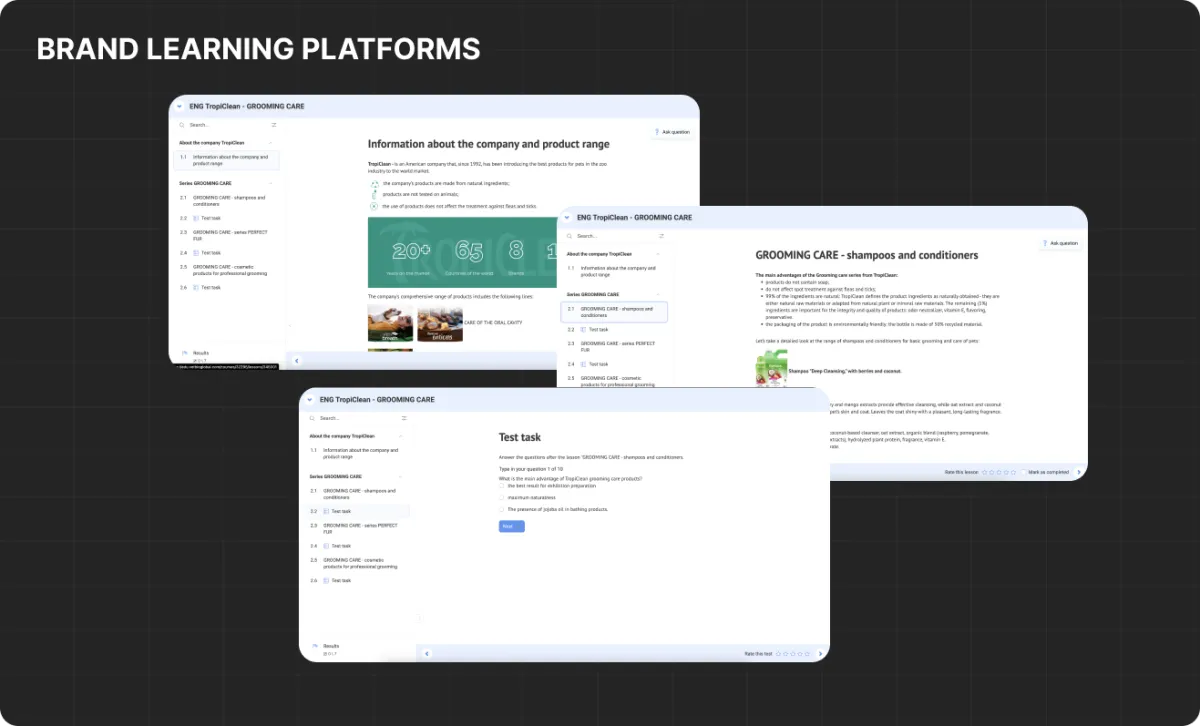This screenshot has width=1200, height=726.
Task: Select answer 'The presence of jojoba oil'
Action: point(502,509)
